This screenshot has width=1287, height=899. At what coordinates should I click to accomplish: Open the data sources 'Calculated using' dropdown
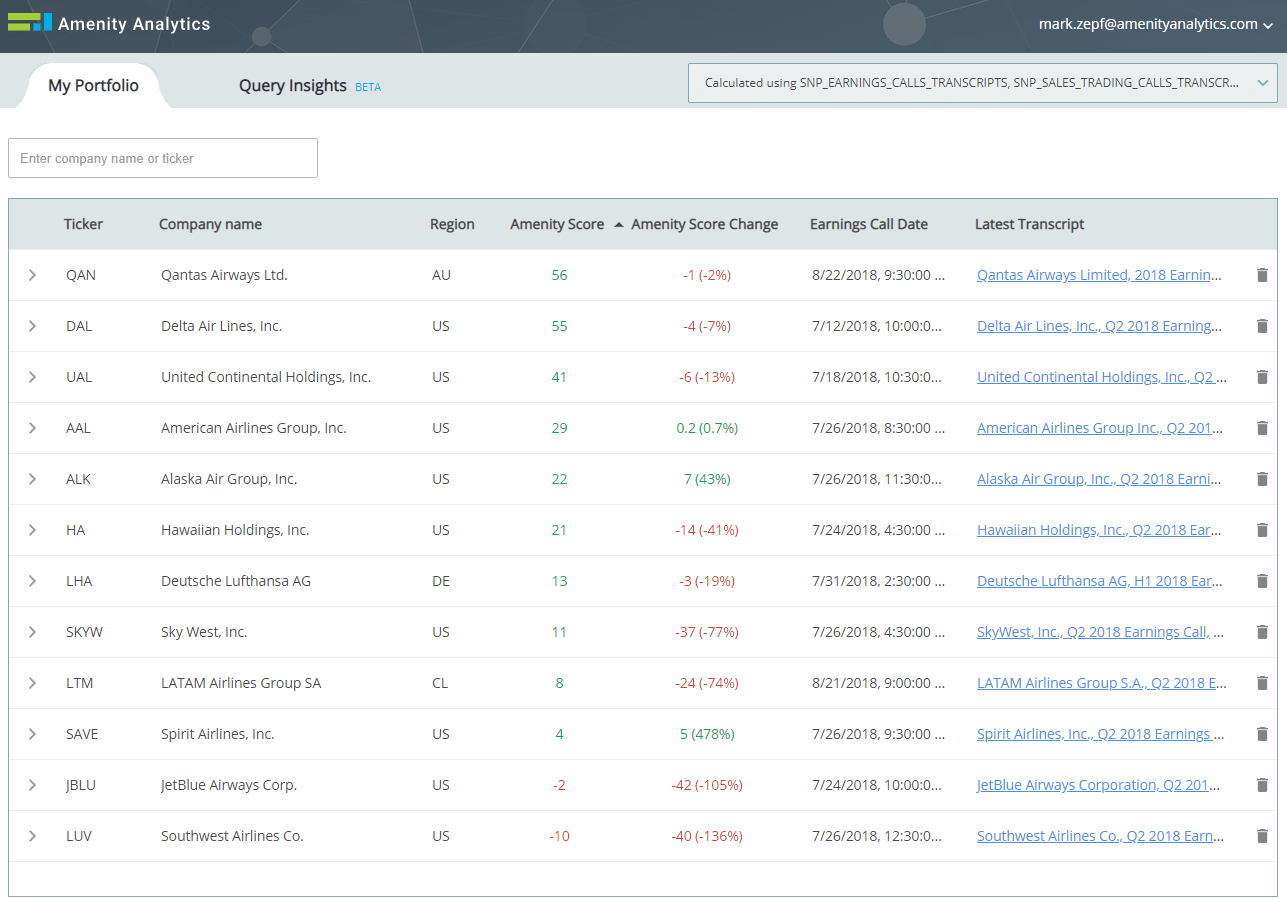982,83
